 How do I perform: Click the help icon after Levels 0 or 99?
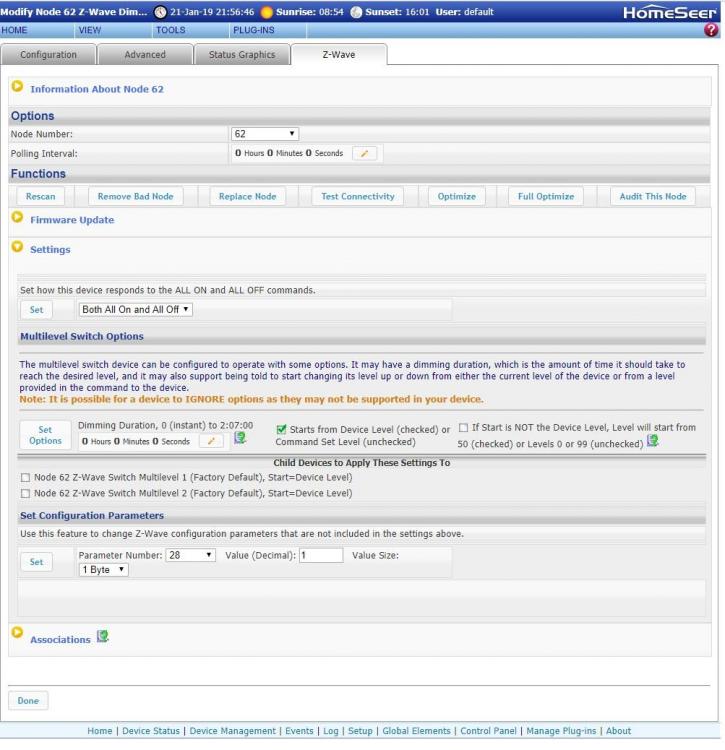[653, 441]
